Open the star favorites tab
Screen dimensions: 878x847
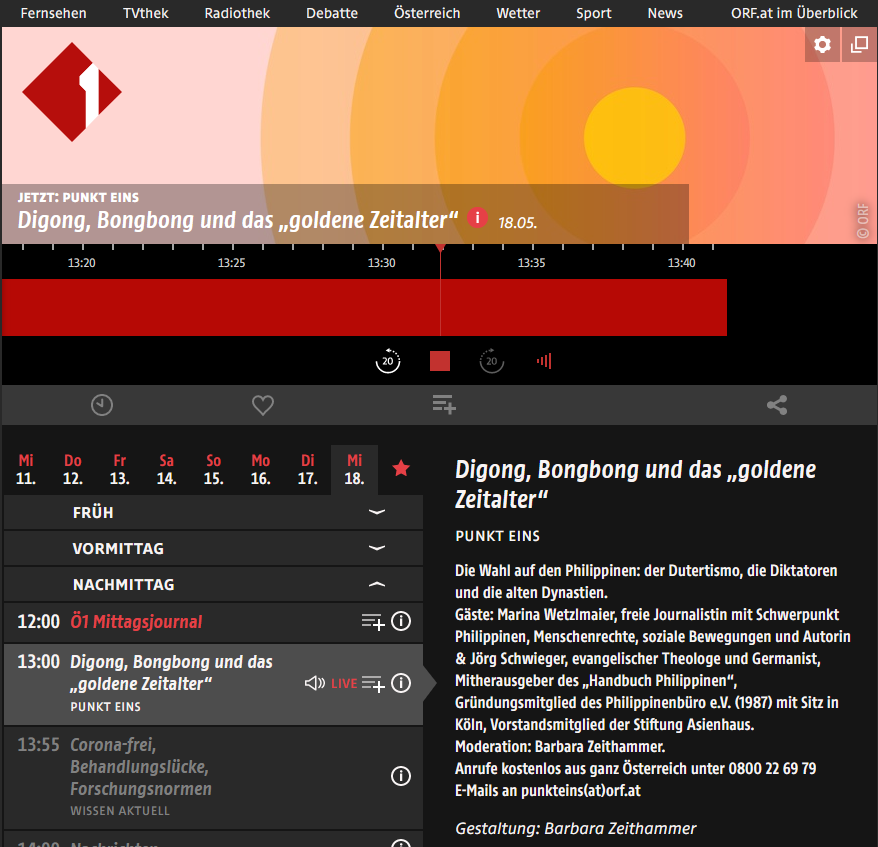[401, 469]
